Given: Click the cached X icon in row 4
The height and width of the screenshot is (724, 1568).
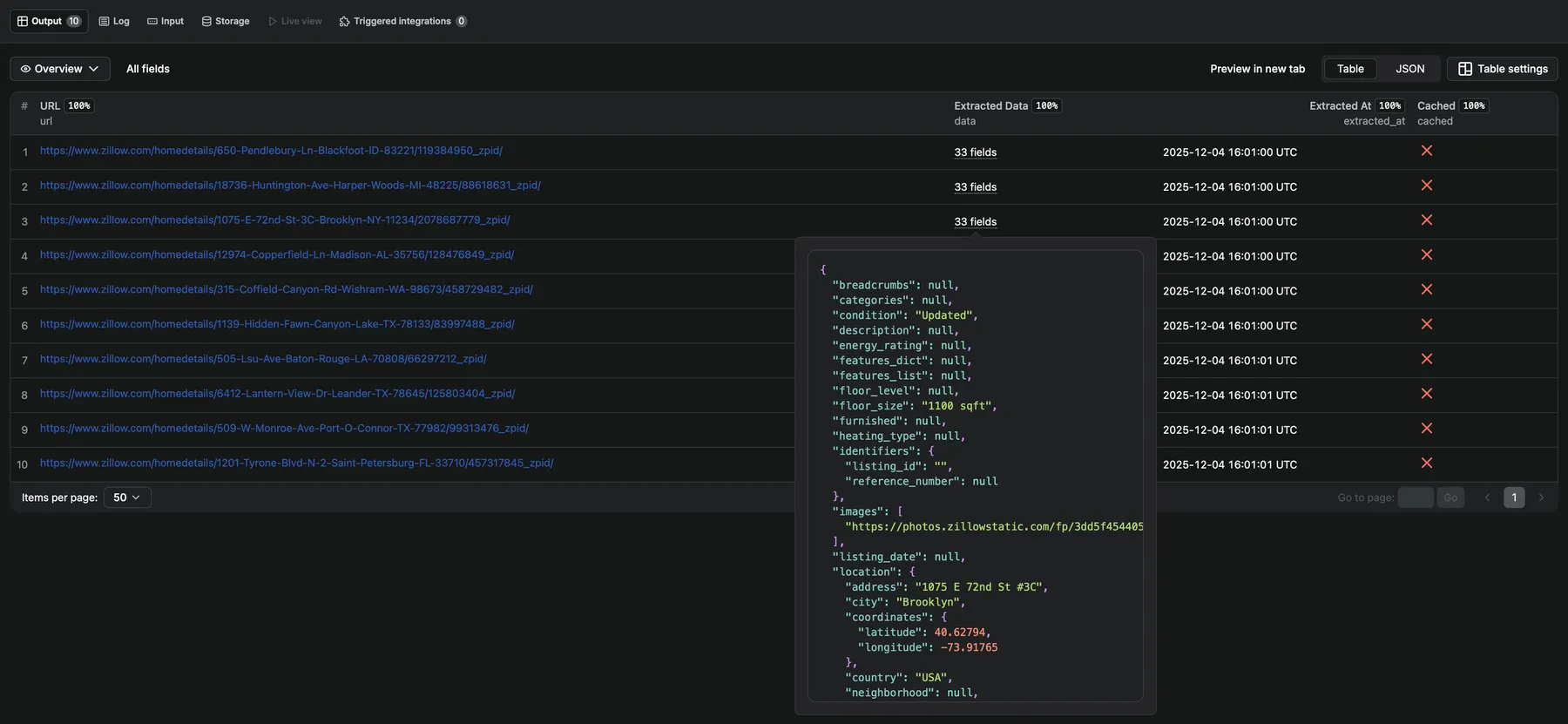Looking at the screenshot, I should [1427, 255].
